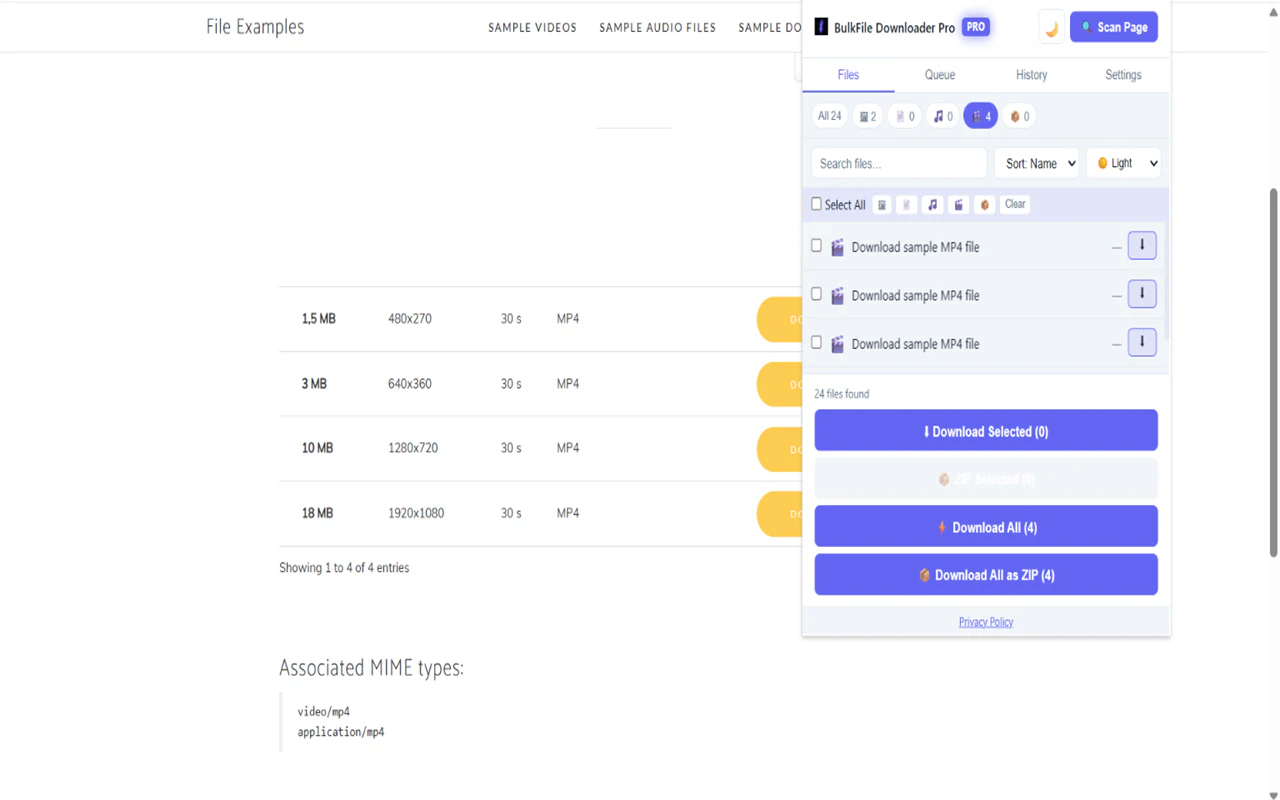Check the first MP4 file checkbox
This screenshot has width=1280, height=800.
click(x=816, y=245)
